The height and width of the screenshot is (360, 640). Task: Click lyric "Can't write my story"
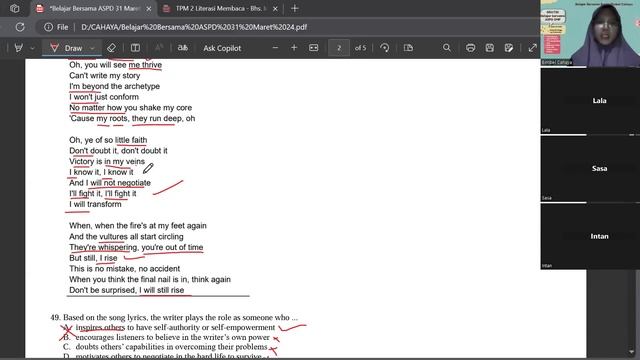tap(104, 76)
